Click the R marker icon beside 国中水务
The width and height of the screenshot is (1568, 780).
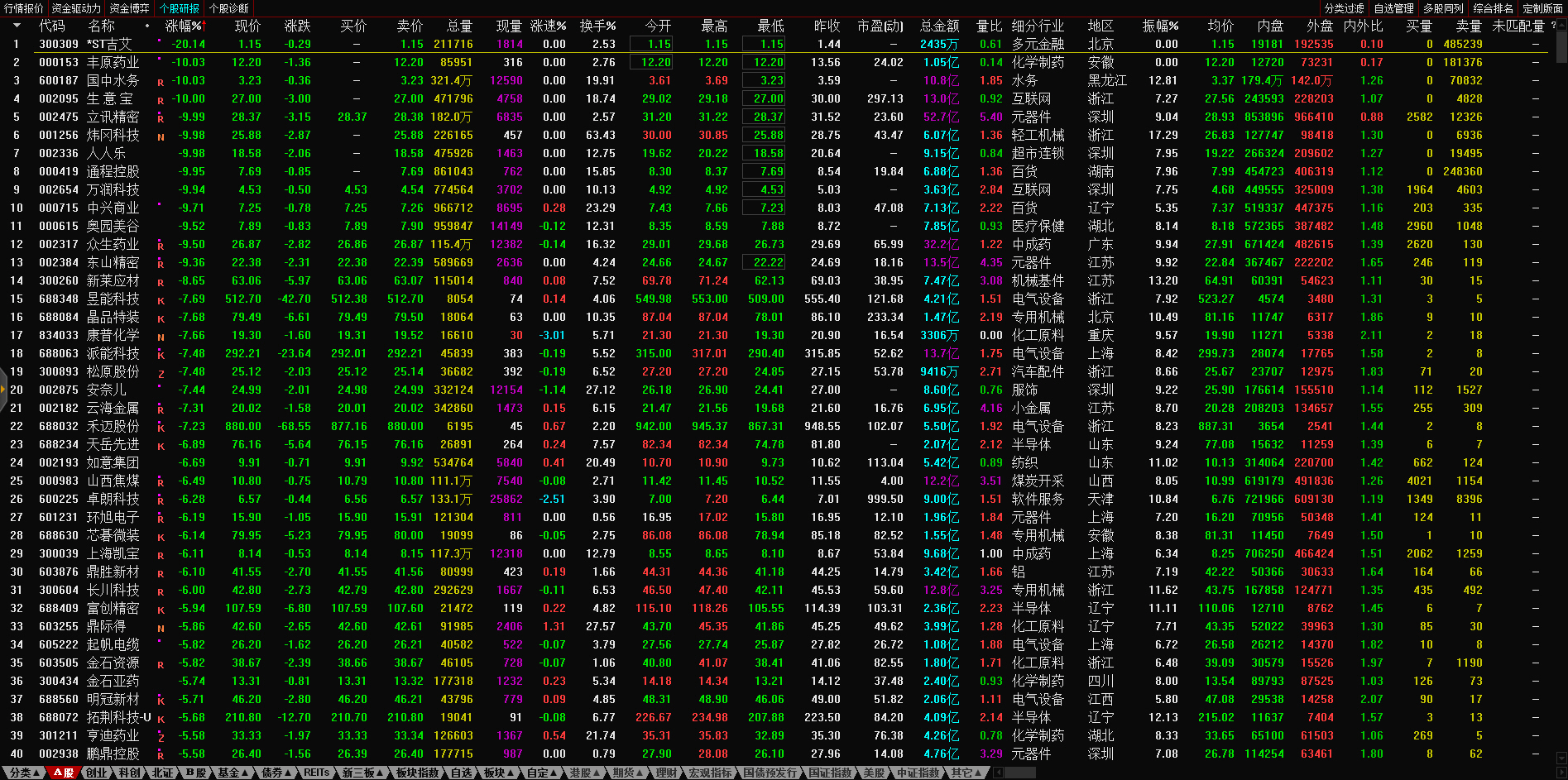161,82
